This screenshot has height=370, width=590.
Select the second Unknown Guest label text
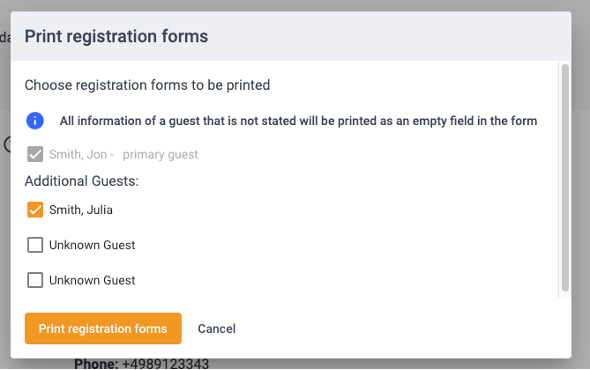[92, 280]
